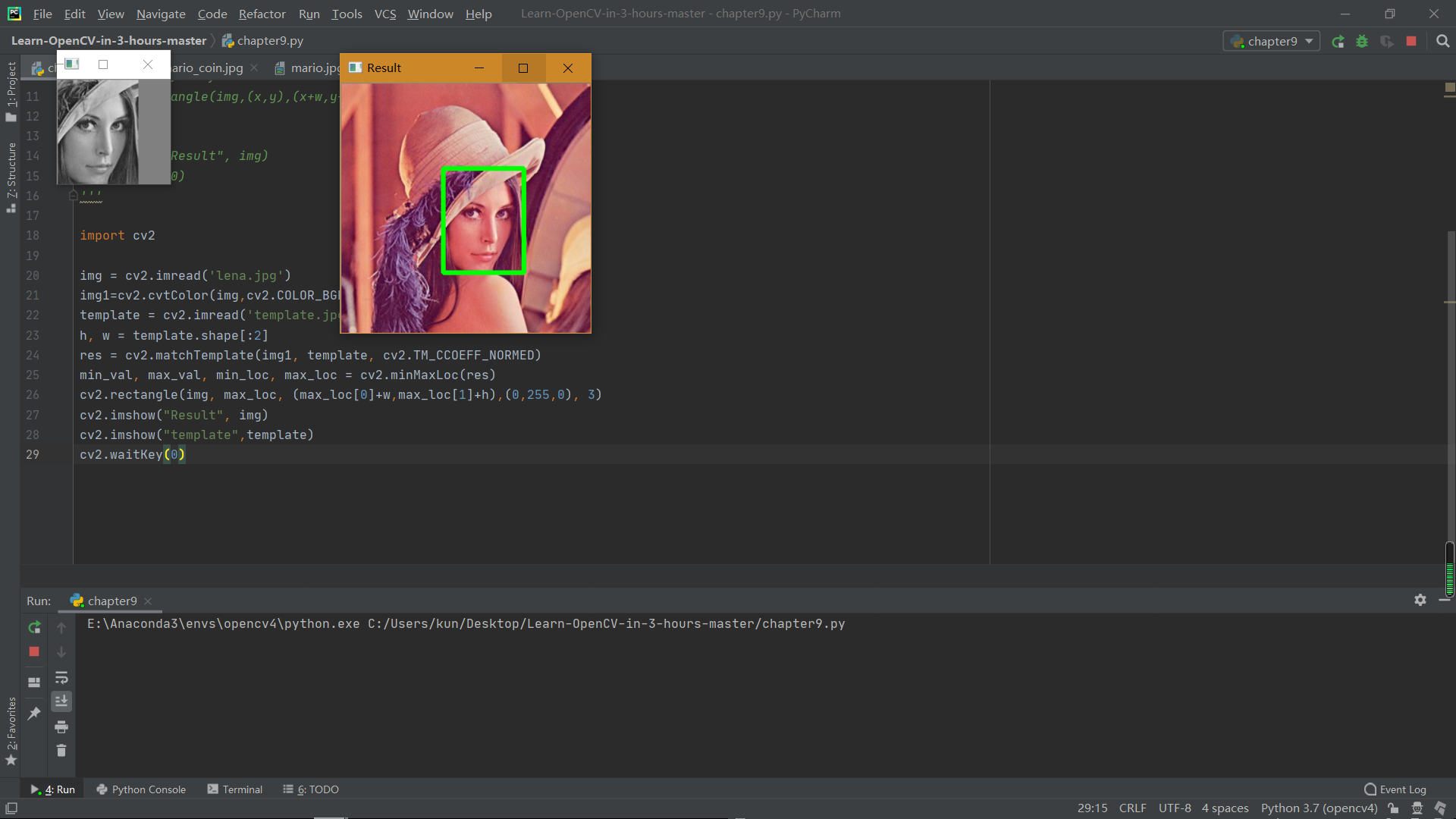The width and height of the screenshot is (1456, 819).
Task: Toggle pin tab in the Run panel
Action: tap(34, 714)
